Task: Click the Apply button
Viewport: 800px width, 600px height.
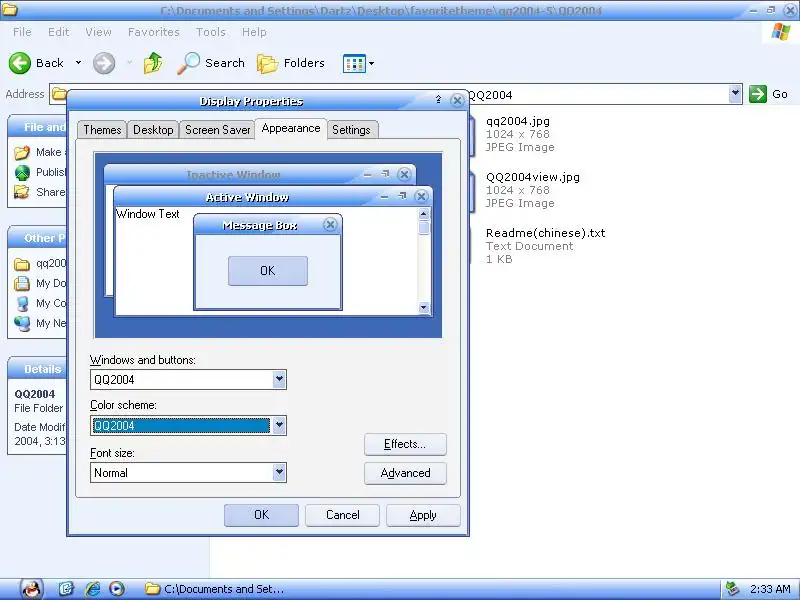Action: 423,515
